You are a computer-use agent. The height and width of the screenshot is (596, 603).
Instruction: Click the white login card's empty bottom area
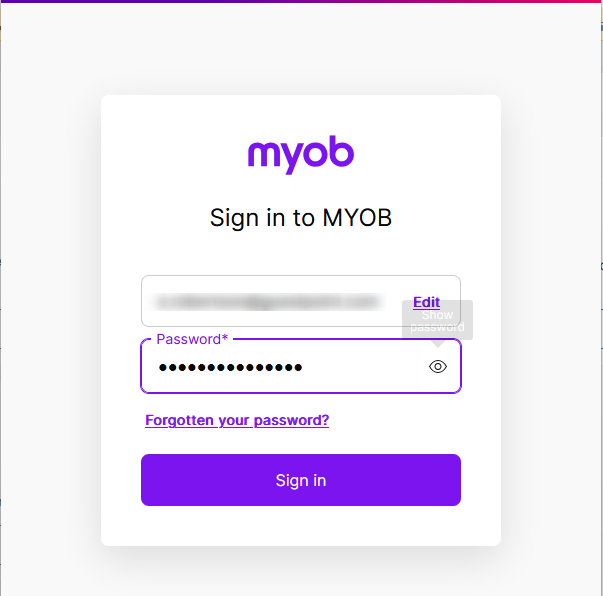[301, 526]
